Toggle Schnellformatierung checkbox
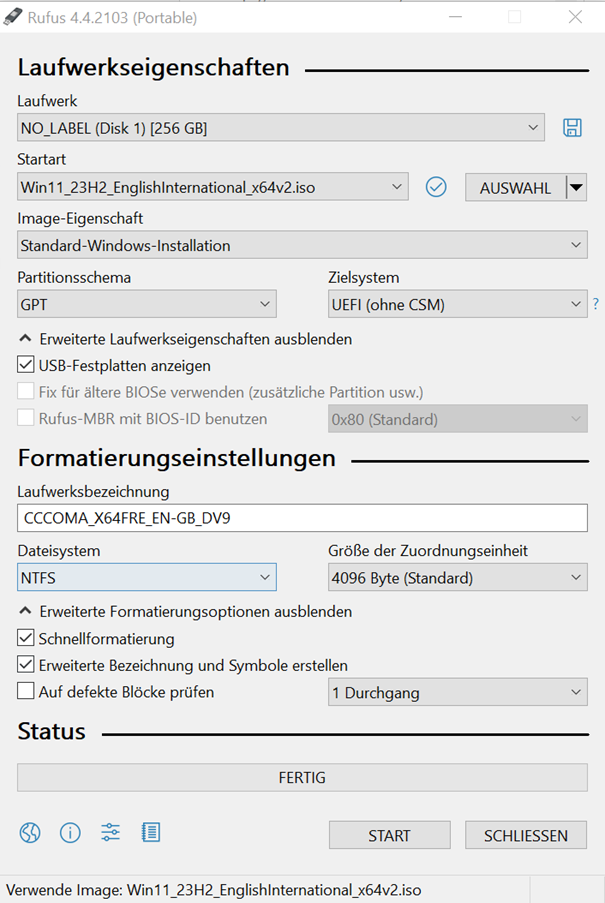 [25, 638]
